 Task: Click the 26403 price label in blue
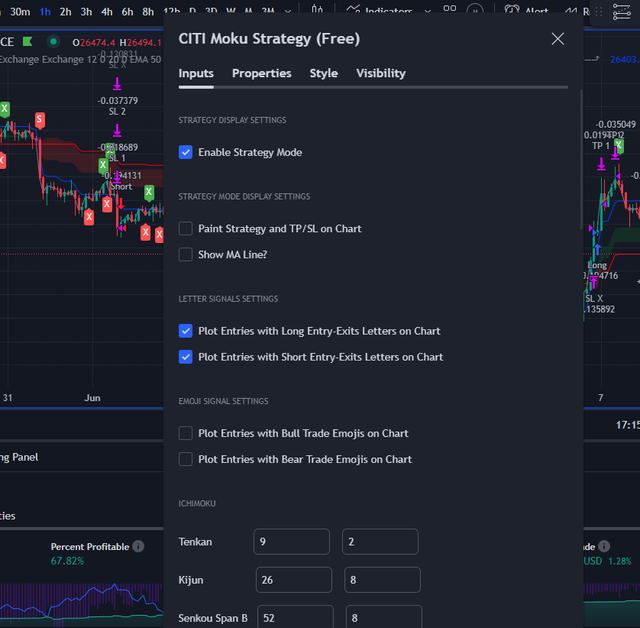625,60
